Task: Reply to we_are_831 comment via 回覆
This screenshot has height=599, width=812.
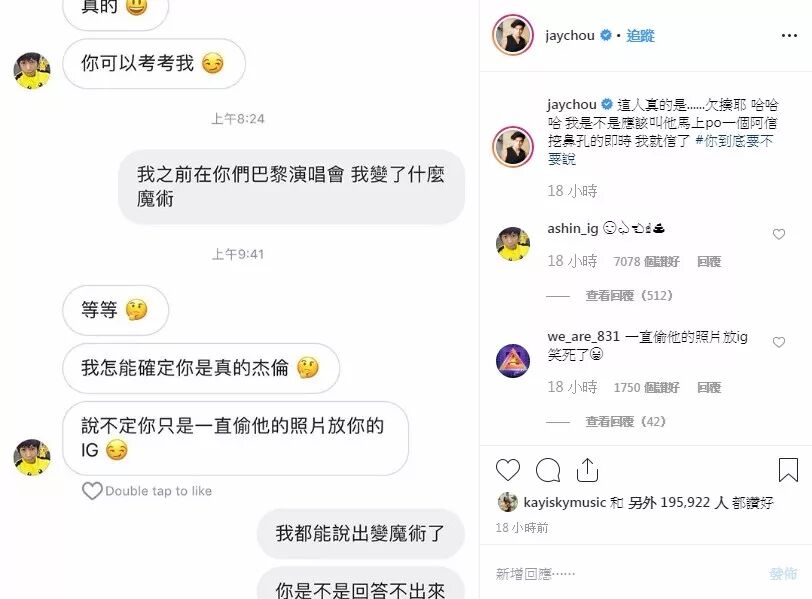Action: 709,388
